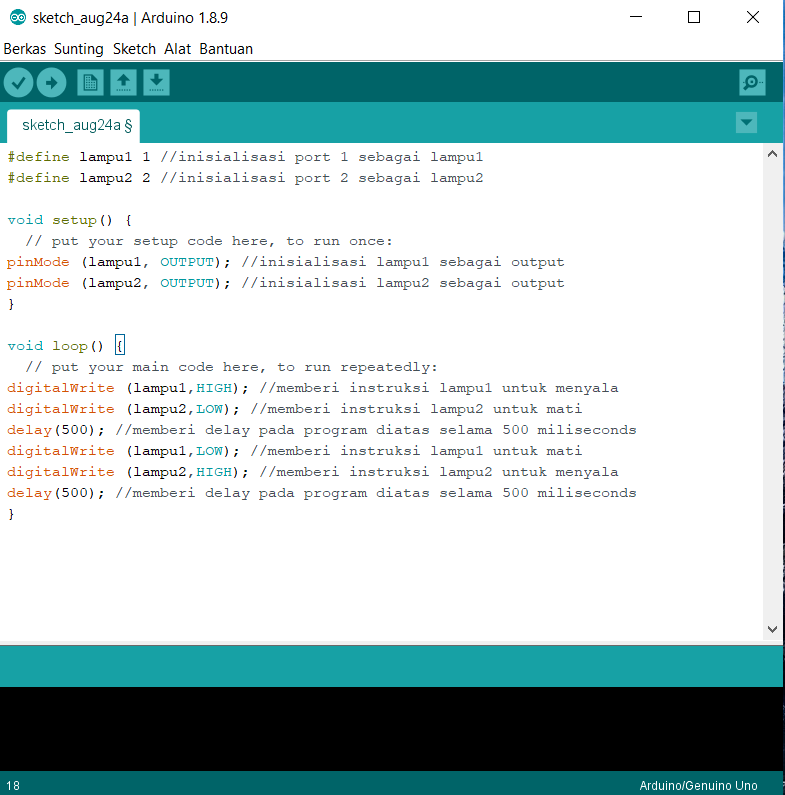Click the Upload arrow button
The image size is (785, 795).
[51, 83]
